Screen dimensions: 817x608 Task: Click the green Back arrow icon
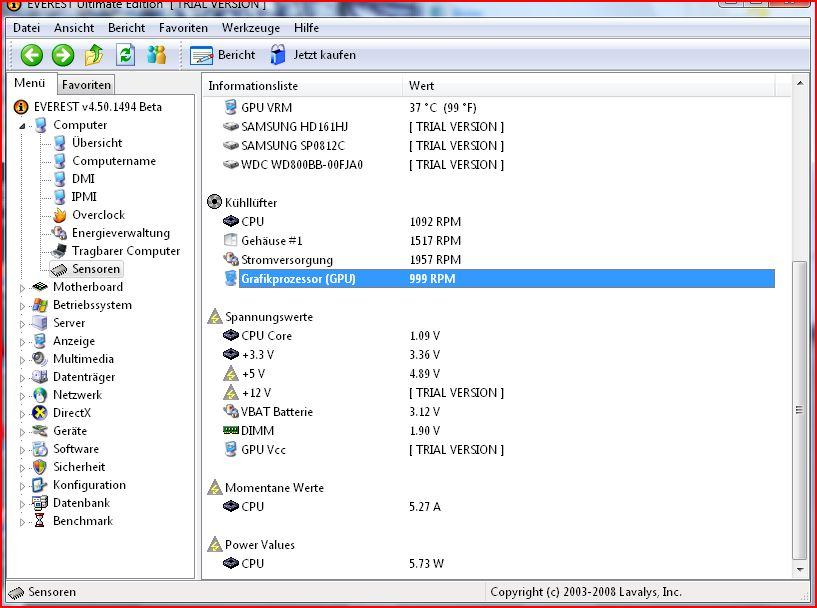coord(32,55)
